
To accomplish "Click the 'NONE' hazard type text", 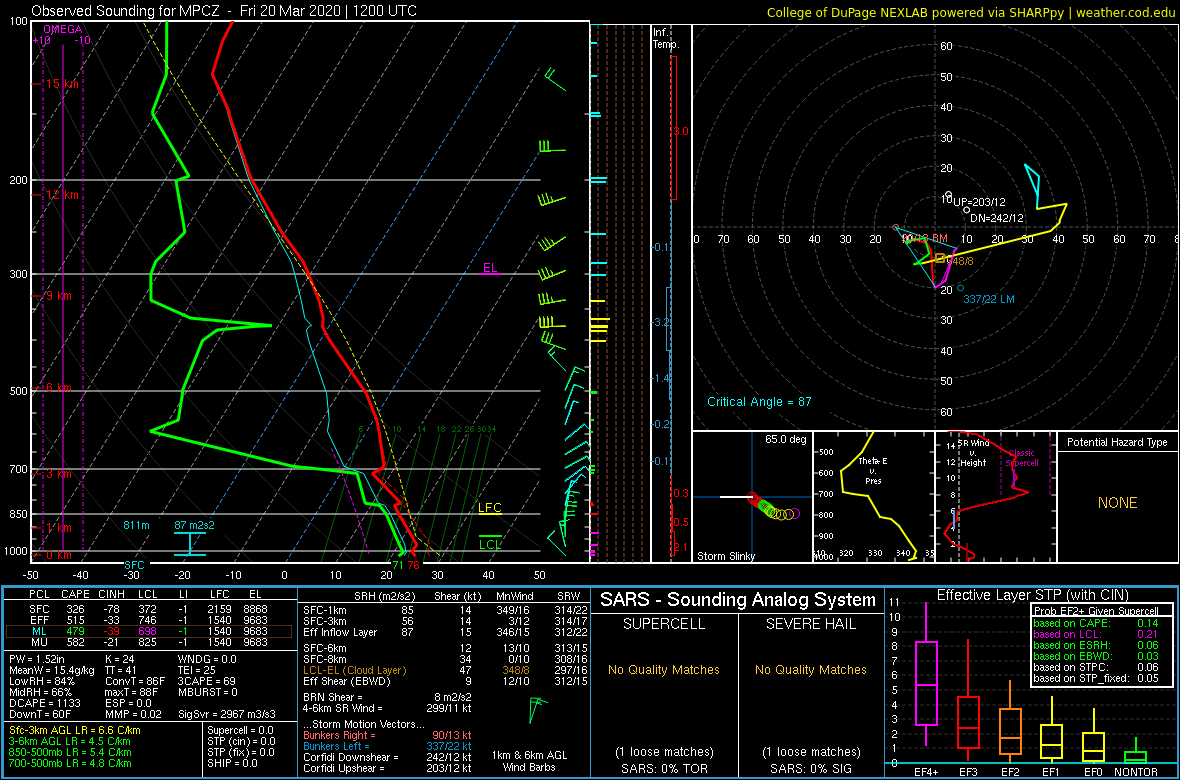I will point(1117,503).
